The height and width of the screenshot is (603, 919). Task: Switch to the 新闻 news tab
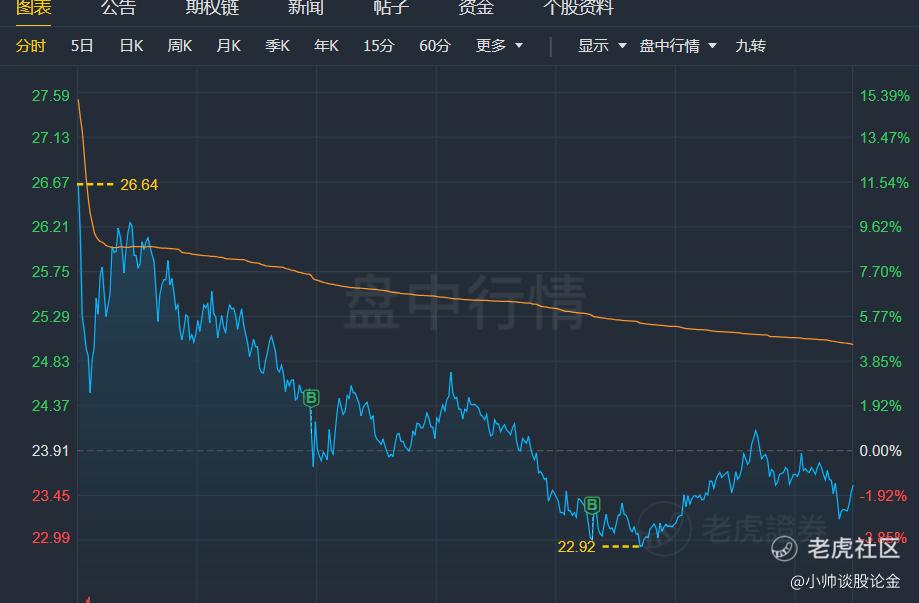tap(305, 8)
